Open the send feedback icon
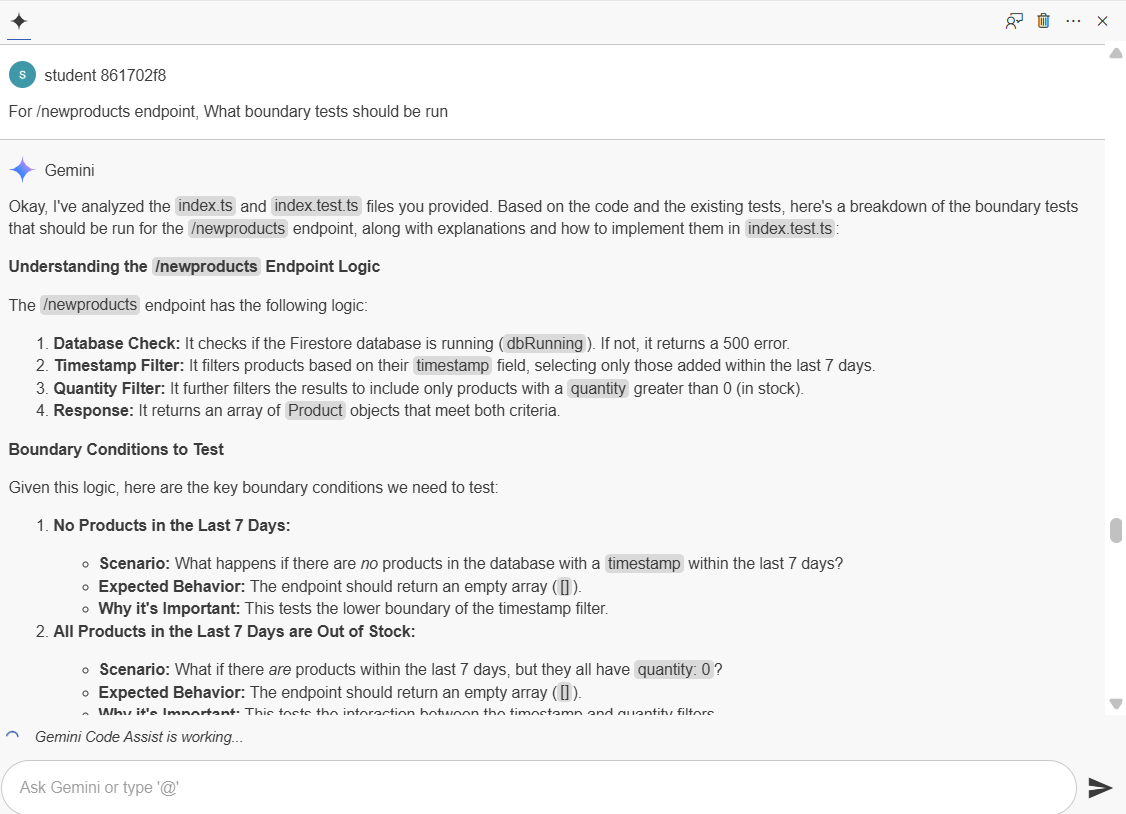This screenshot has height=814, width=1126. pos(1014,21)
